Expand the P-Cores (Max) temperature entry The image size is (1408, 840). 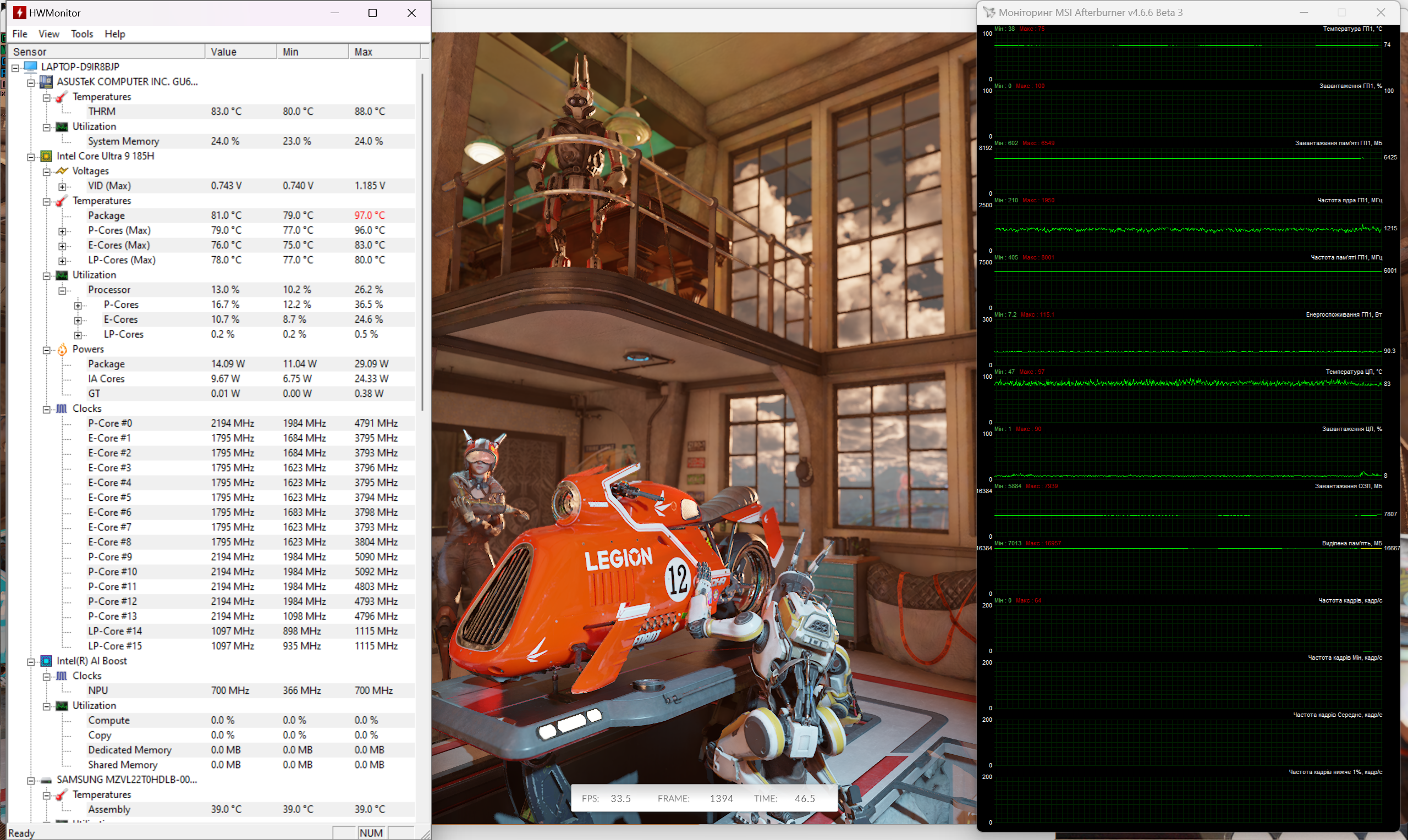tap(62, 231)
